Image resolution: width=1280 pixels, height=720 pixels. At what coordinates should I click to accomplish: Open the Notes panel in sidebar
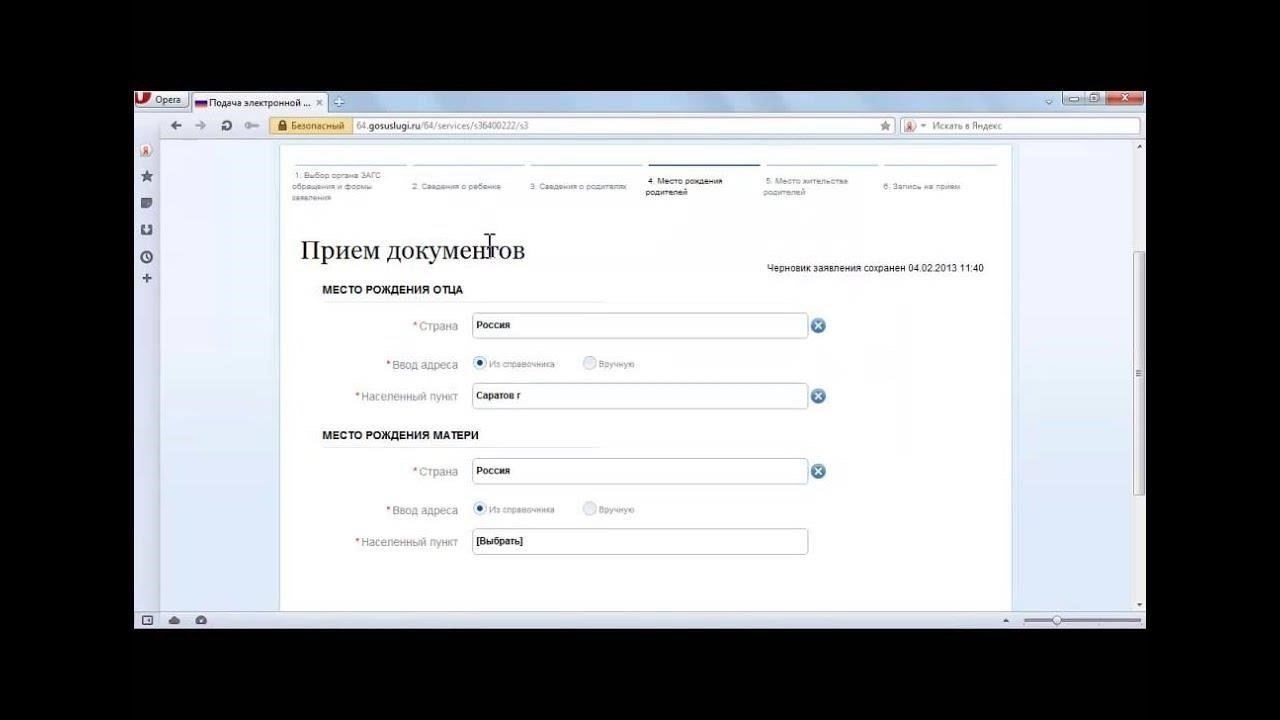146,203
